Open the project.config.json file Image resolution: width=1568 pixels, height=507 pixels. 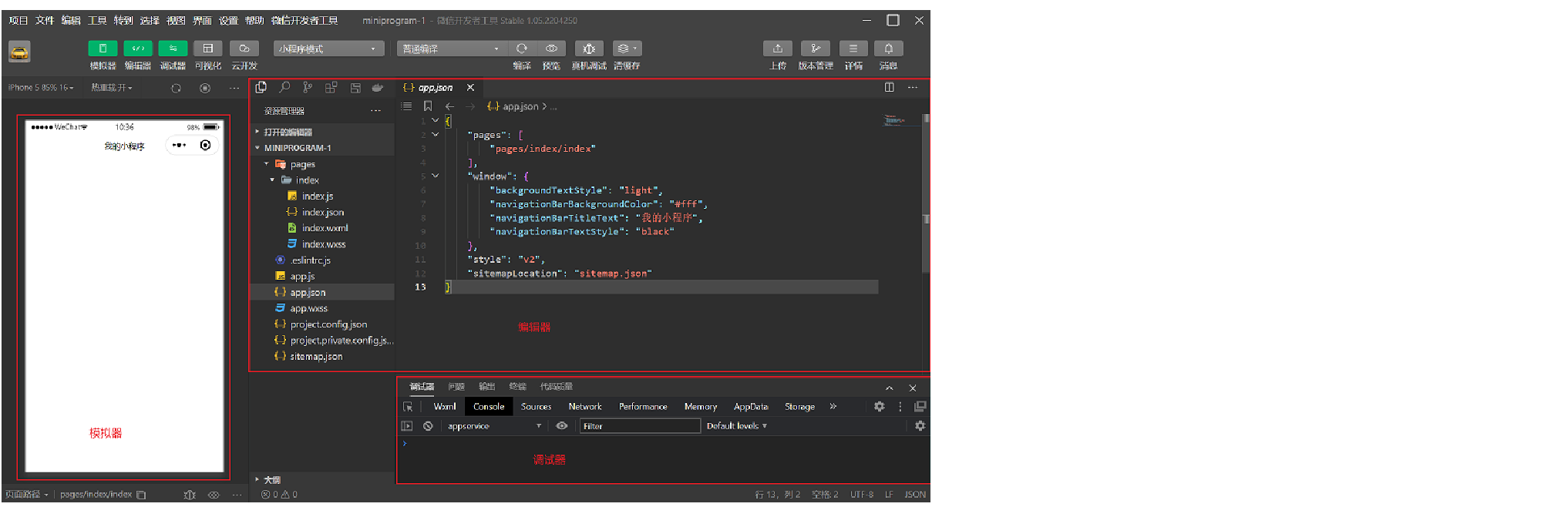[x=328, y=324]
